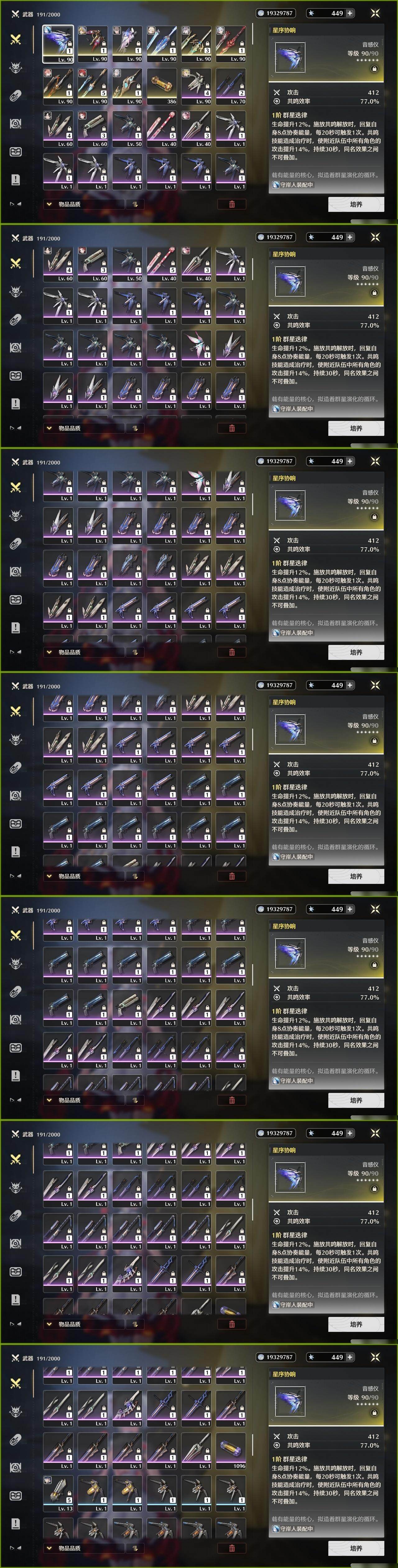
Task: Toggle ascending/descending sort arrows in first panel
Action: click(135, 204)
